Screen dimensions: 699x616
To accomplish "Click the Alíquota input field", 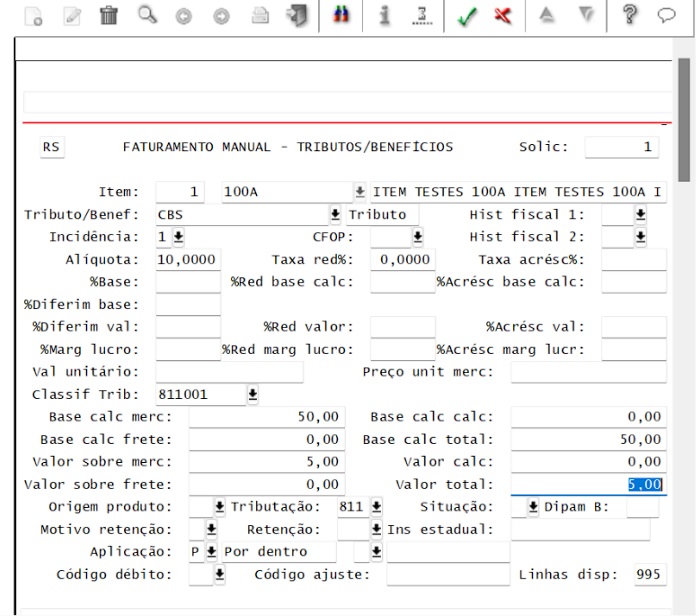I will point(188,259).
